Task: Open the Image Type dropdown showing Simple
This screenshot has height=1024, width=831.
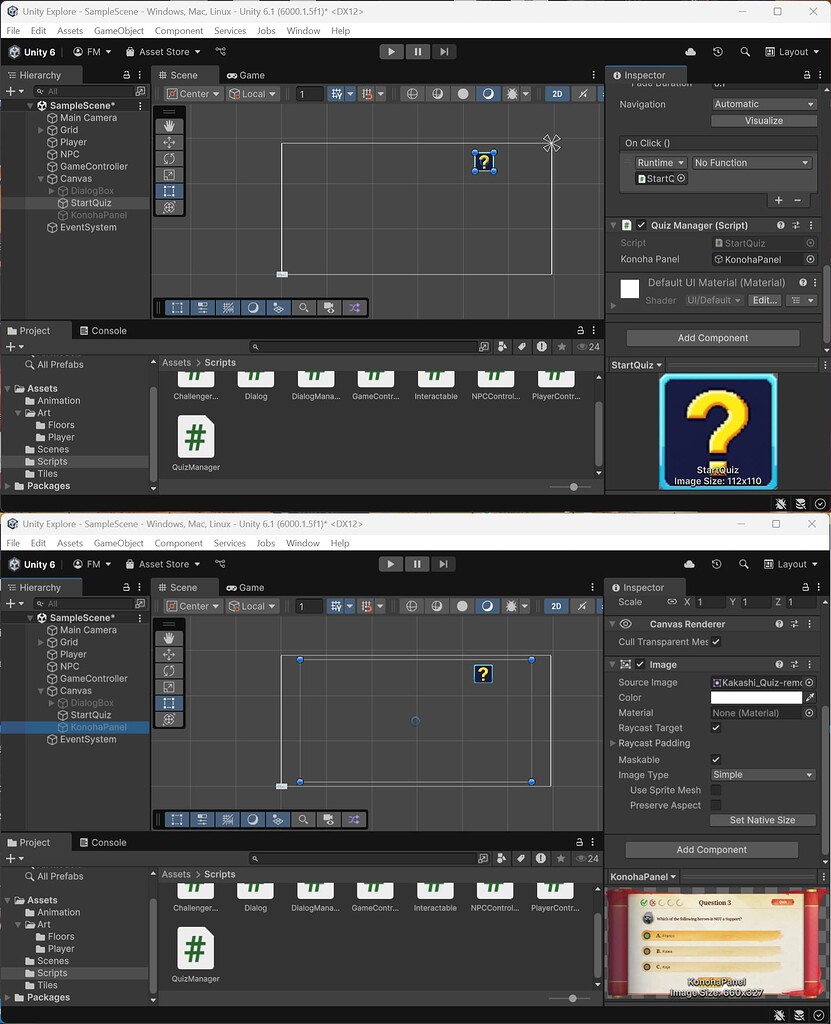Action: 762,774
